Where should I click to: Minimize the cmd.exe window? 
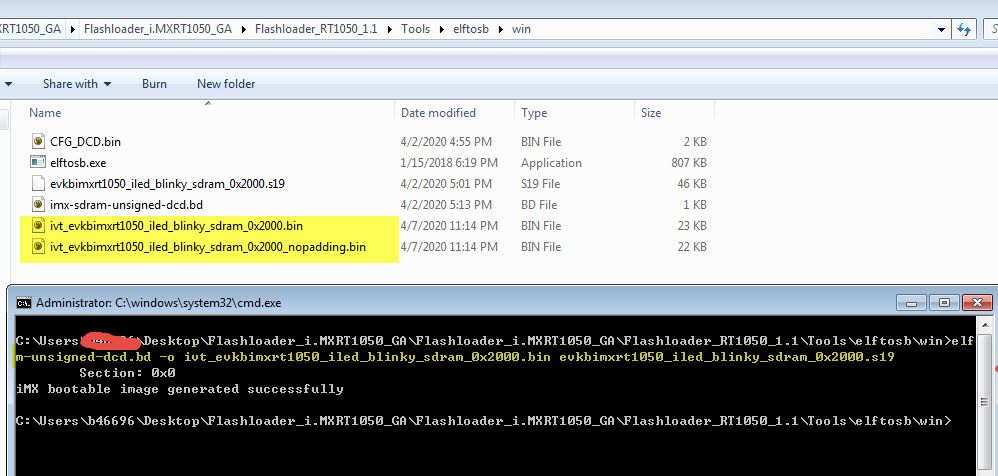(911, 302)
